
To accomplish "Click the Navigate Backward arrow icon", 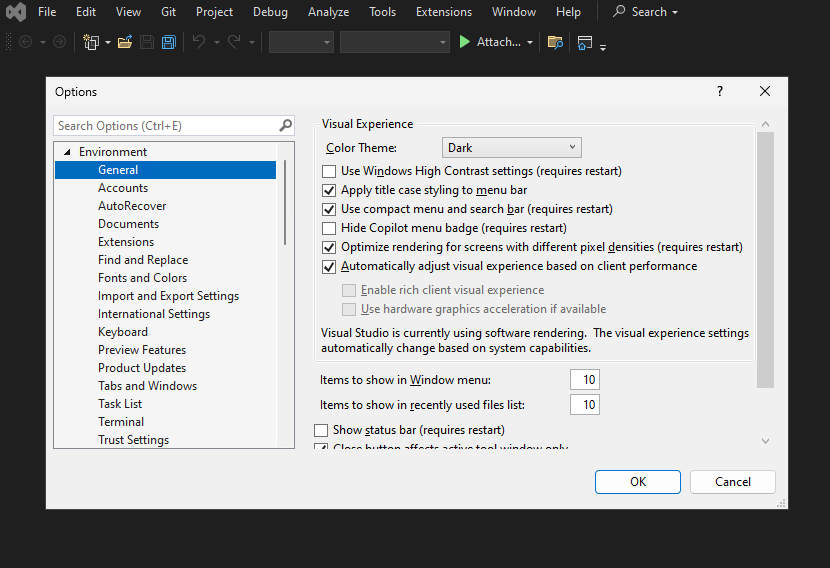I will click(25, 42).
